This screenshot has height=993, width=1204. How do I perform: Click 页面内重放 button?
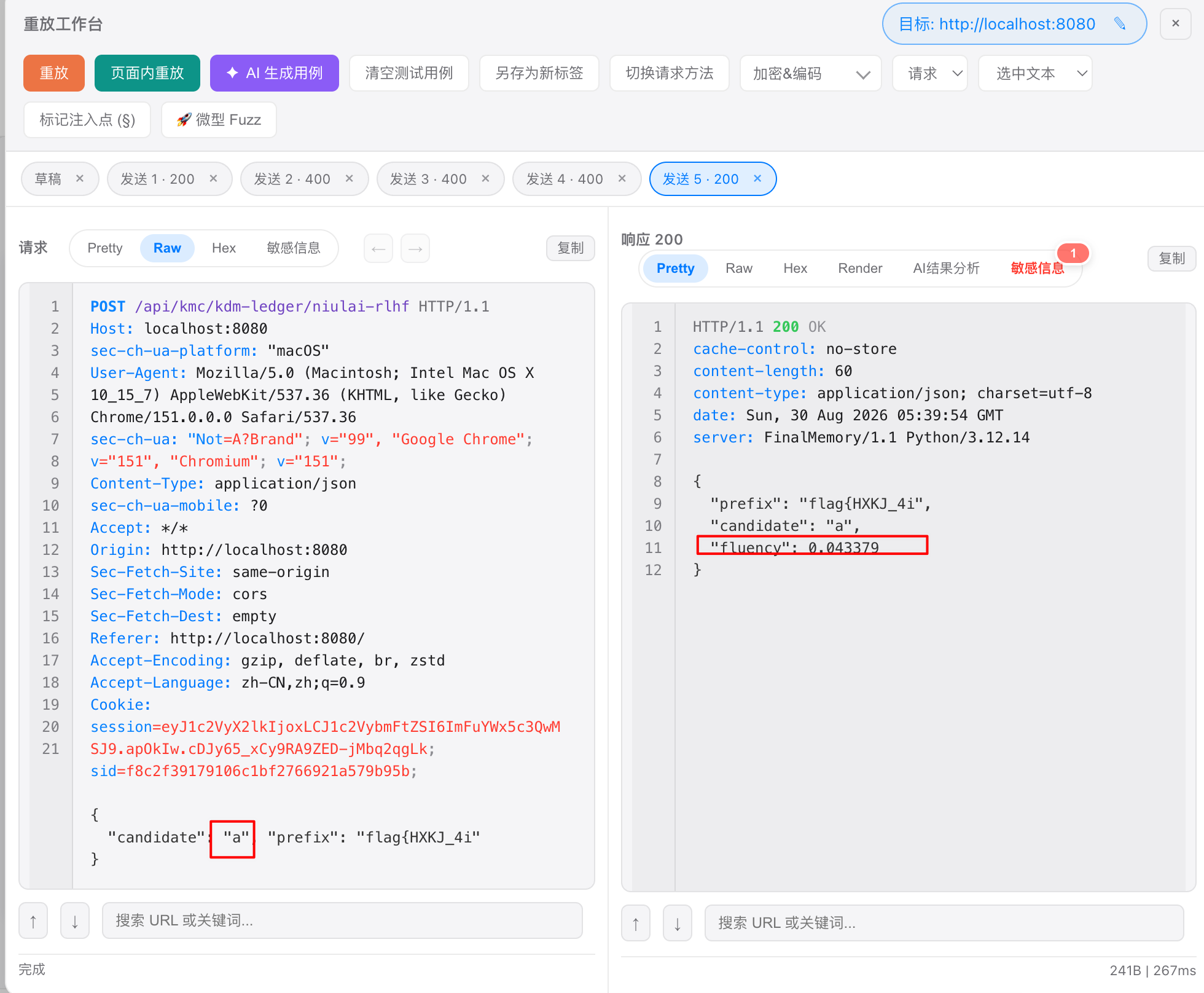point(147,73)
